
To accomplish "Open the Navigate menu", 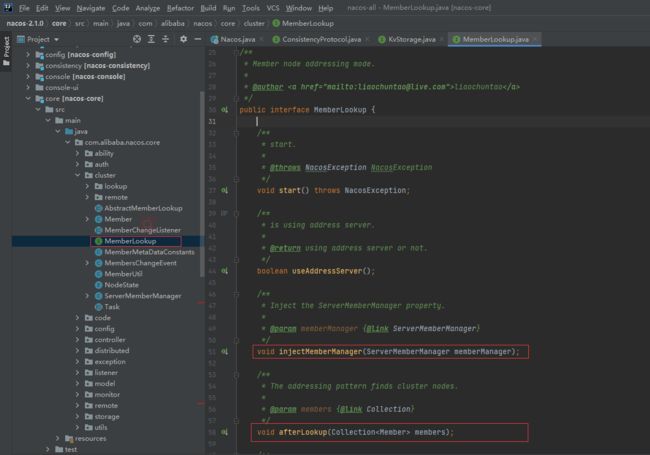I will [x=91, y=8].
